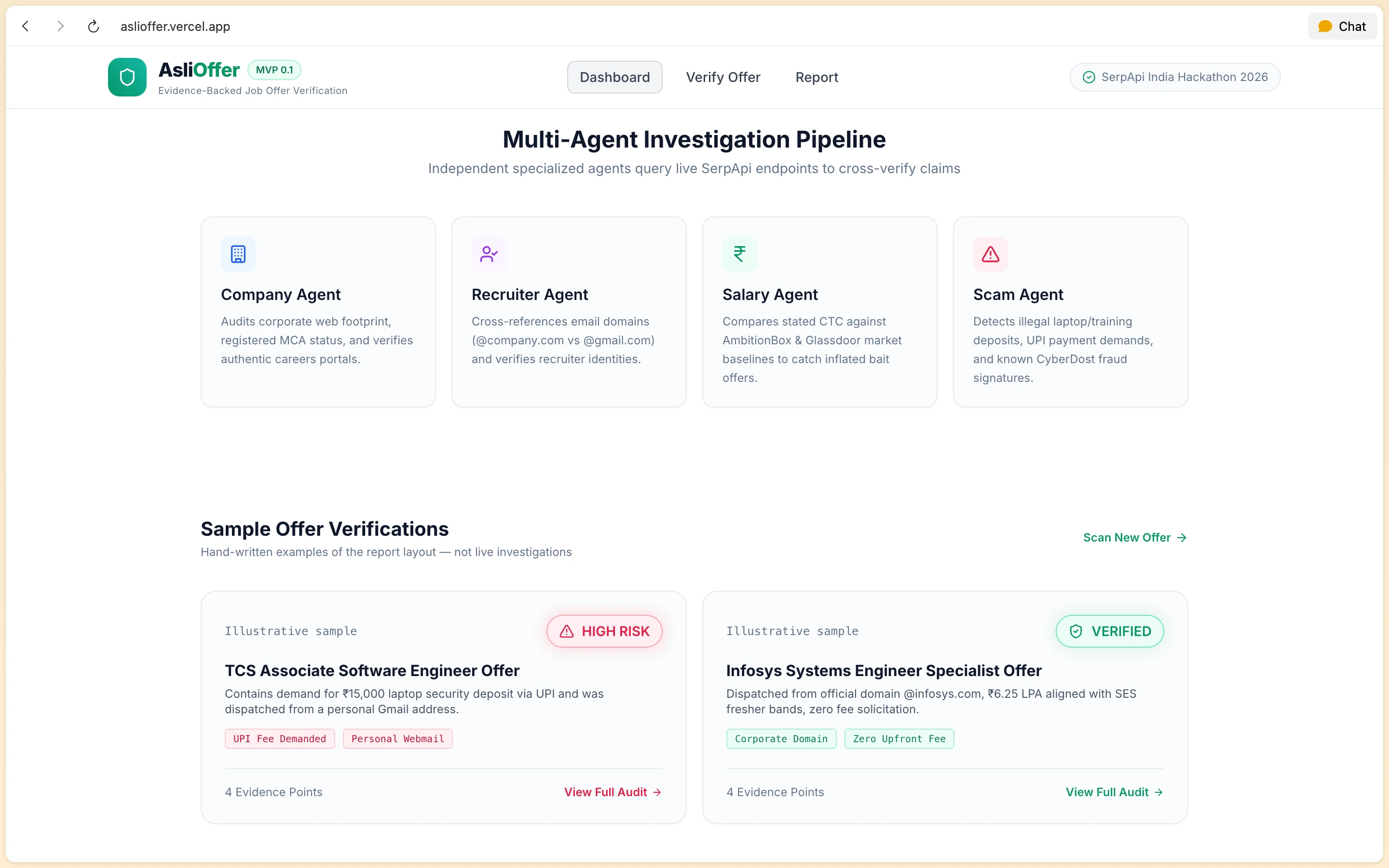
Task: Click 4 Evidence Points in Infosys card
Action: coord(776,792)
